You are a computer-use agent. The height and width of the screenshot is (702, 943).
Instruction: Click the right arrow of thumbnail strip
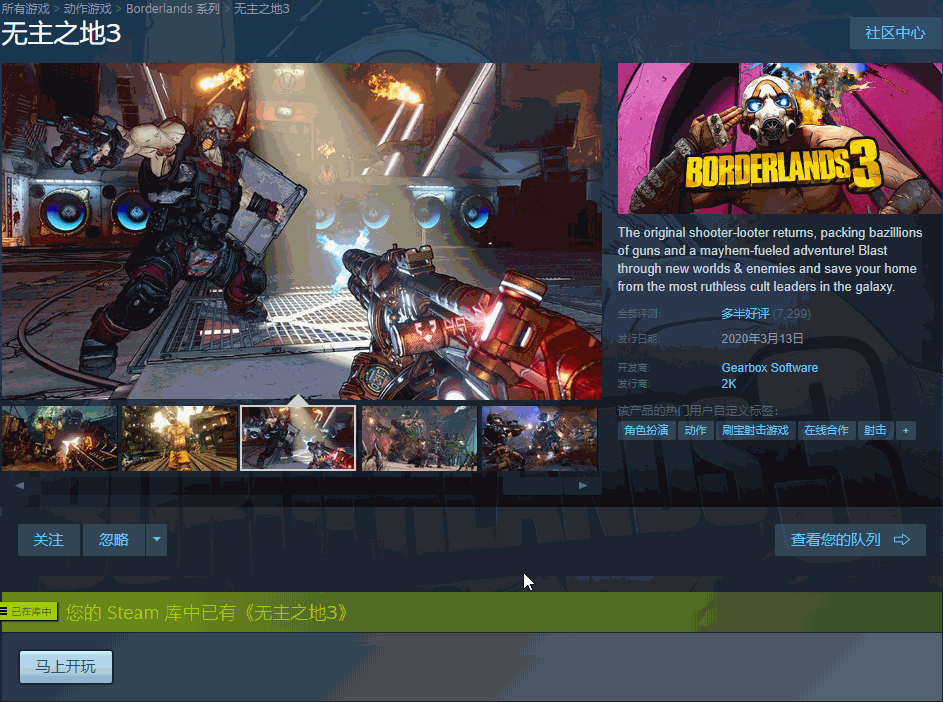tap(583, 485)
